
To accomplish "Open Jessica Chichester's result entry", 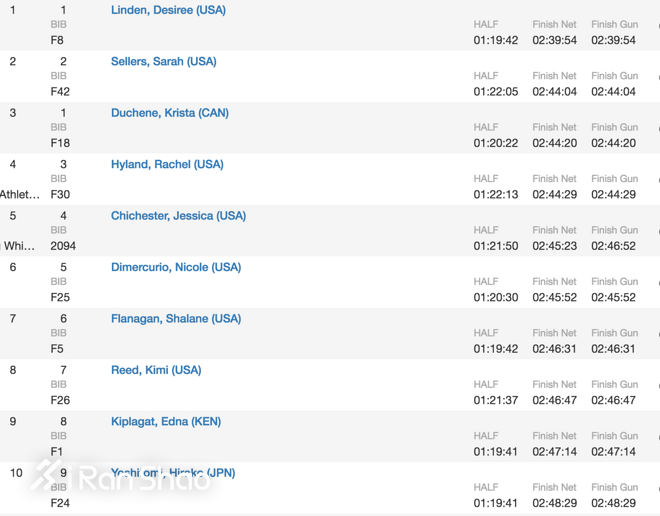I will (x=178, y=216).
